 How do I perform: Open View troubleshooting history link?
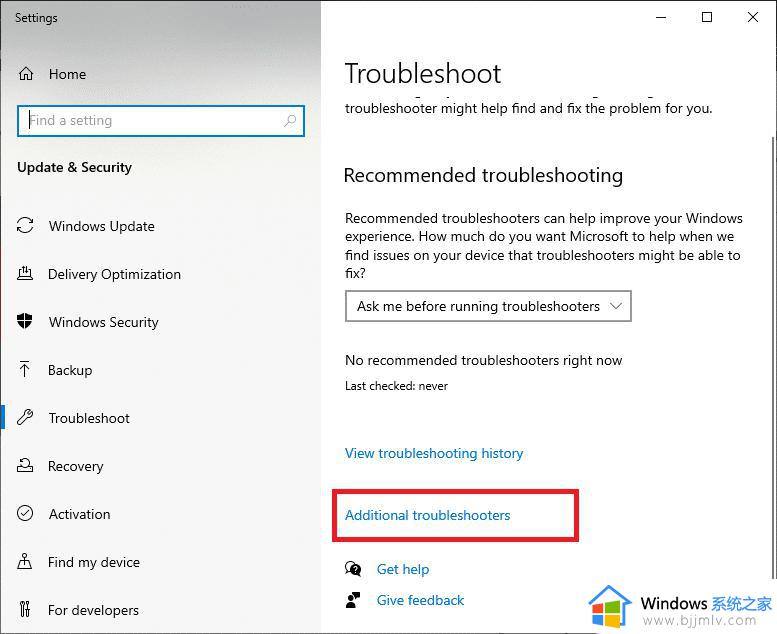[434, 454]
